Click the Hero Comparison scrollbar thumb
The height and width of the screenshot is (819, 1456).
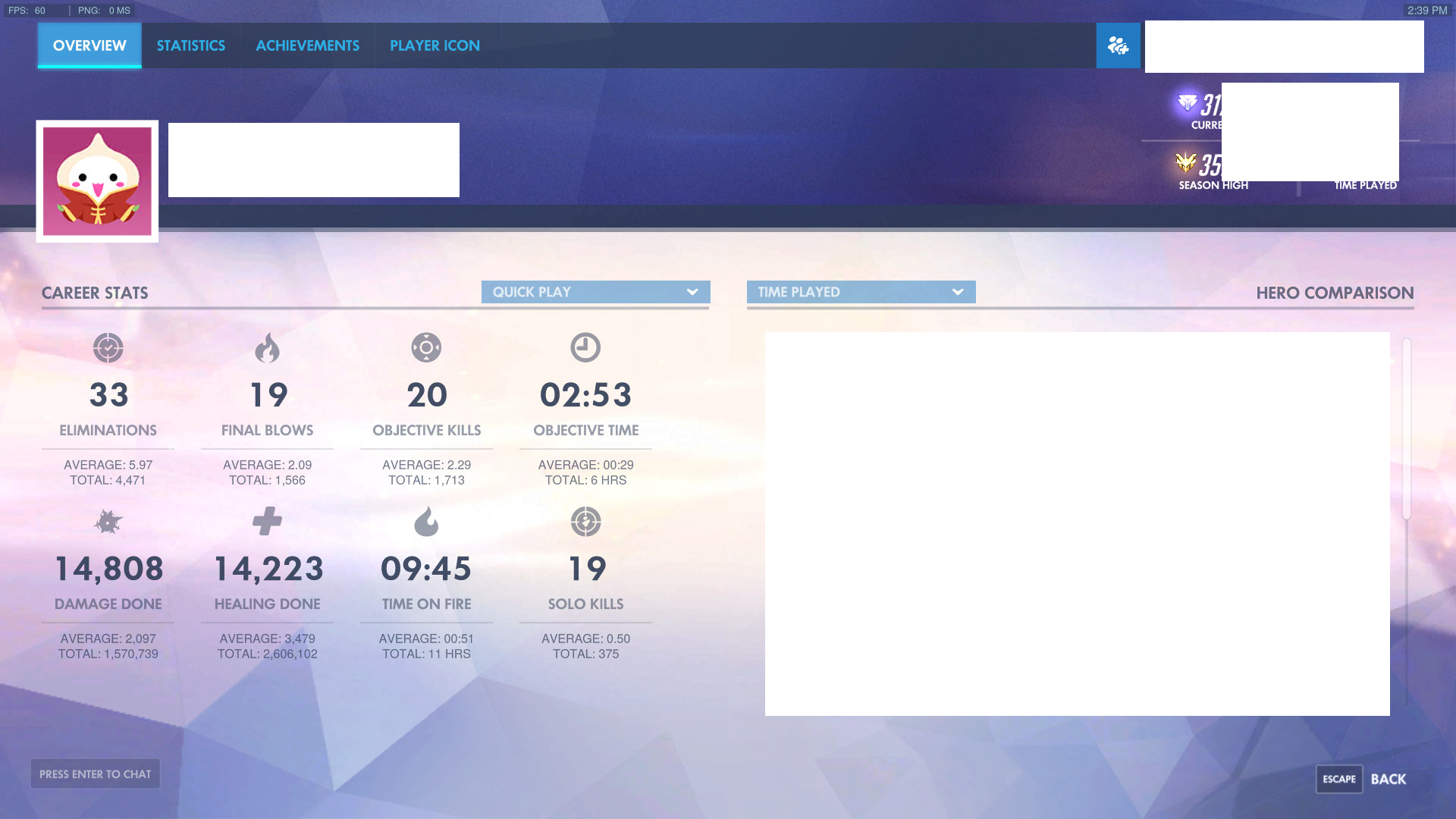[1407, 429]
